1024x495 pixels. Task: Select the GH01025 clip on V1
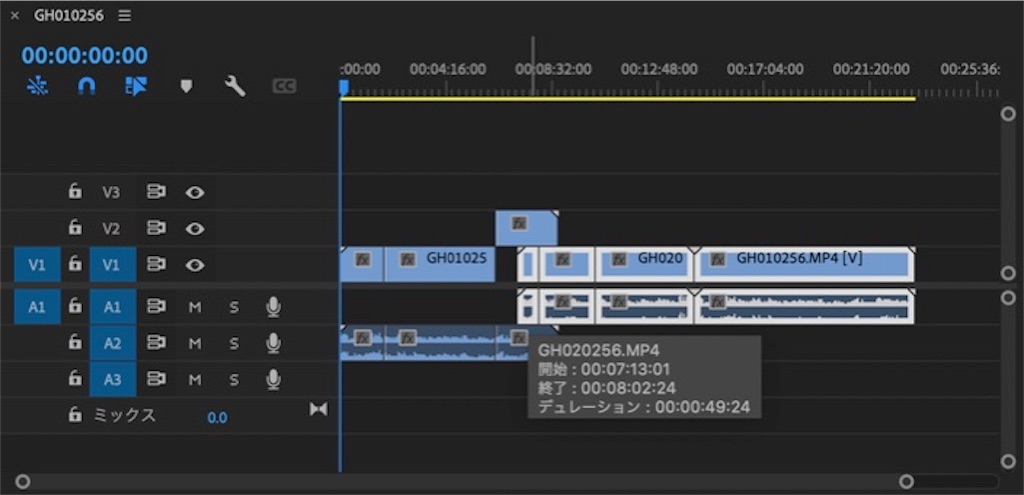(x=440, y=264)
